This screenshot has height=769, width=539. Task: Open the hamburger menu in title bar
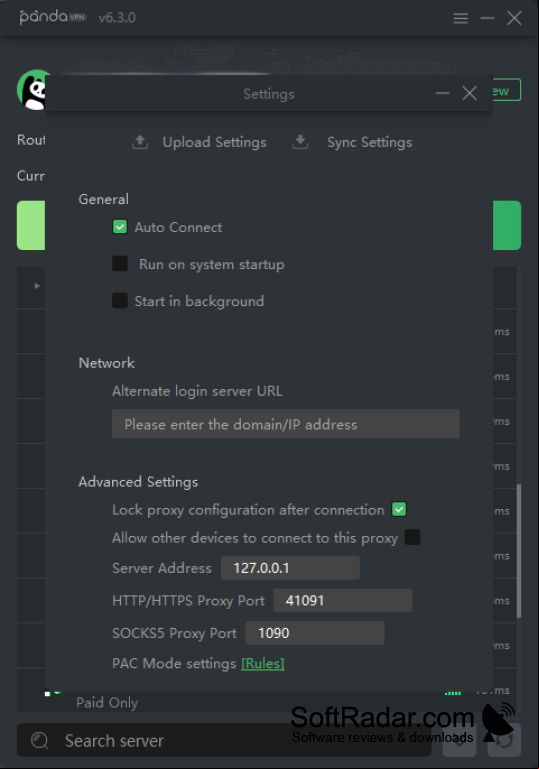[x=460, y=19]
